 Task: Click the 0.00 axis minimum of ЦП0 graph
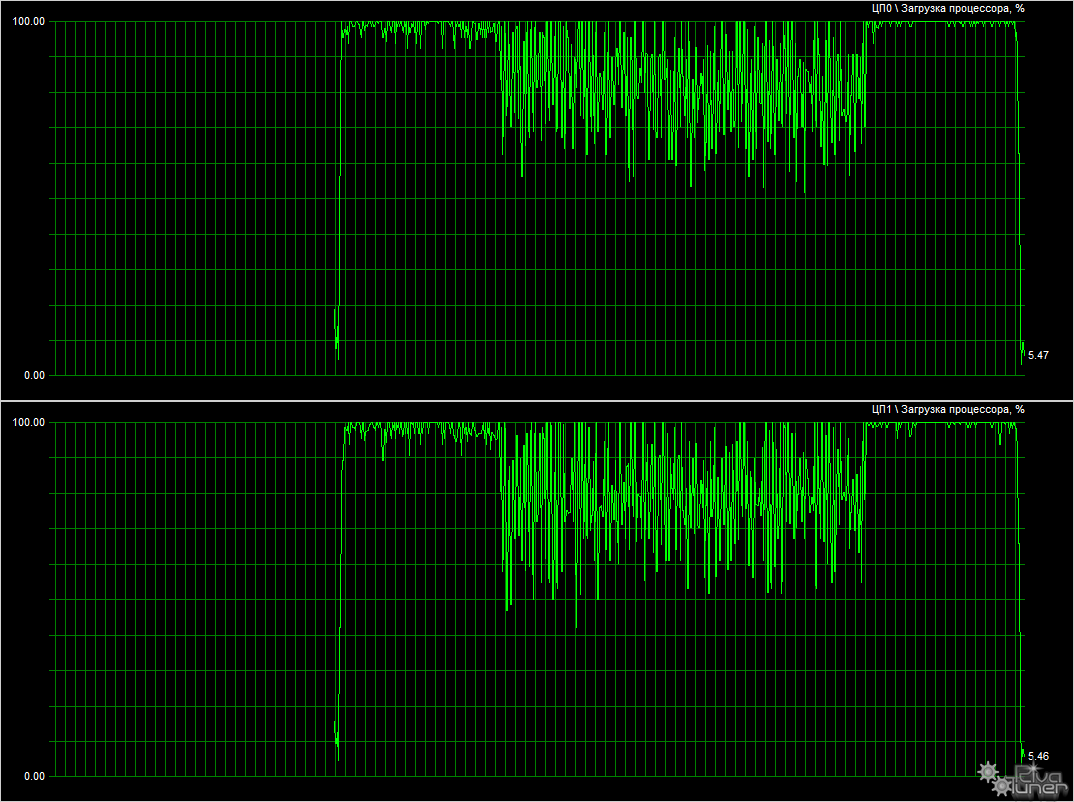tap(34, 375)
